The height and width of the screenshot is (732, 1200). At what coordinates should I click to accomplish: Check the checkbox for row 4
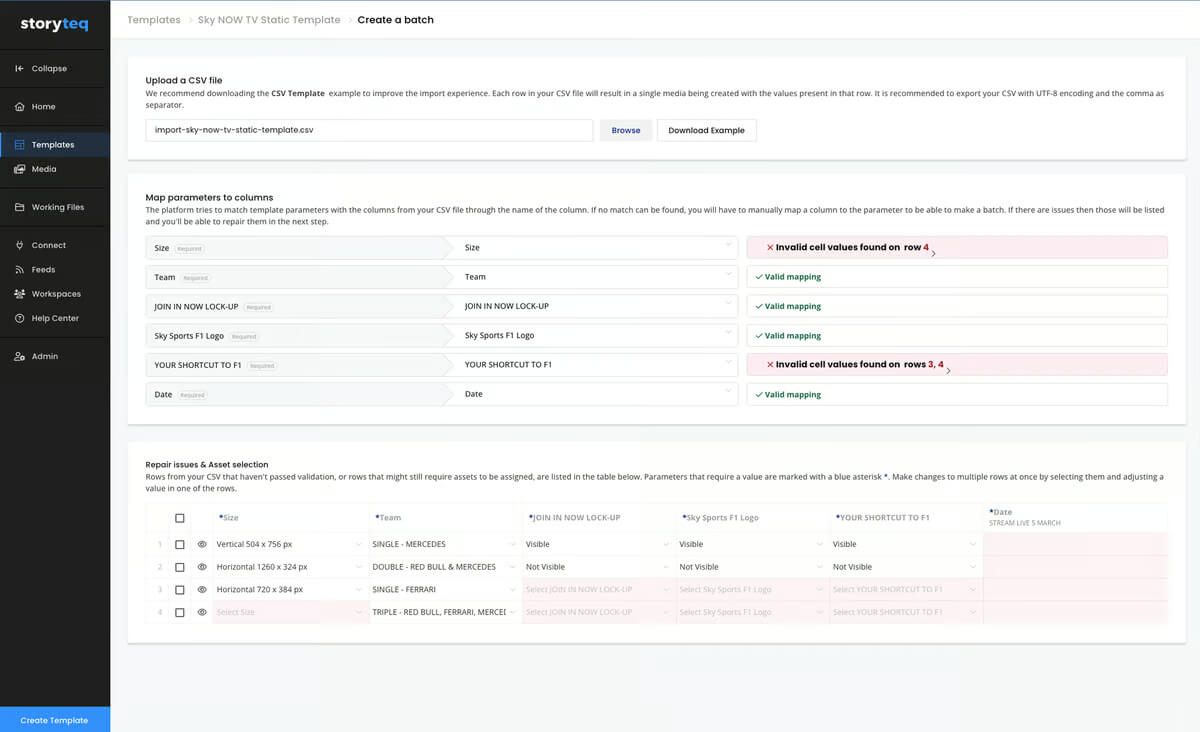pos(180,612)
